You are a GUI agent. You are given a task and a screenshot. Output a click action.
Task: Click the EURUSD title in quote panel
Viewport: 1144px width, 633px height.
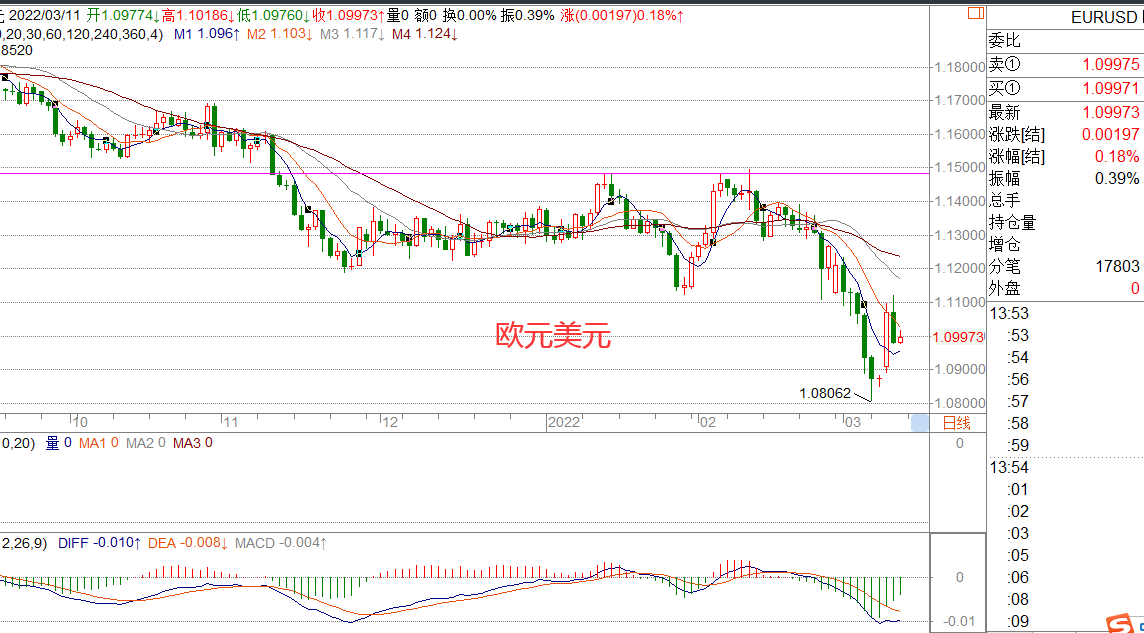tap(1106, 18)
